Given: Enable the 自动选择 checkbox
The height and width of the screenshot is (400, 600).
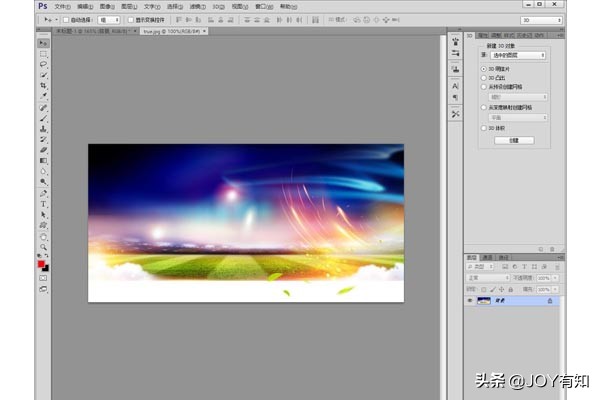Looking at the screenshot, I should click(66, 20).
